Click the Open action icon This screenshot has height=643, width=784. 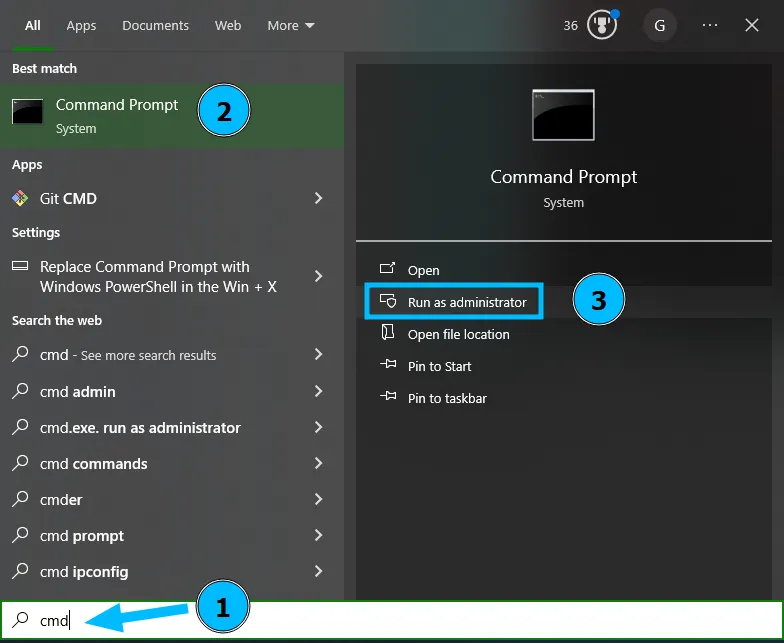tap(388, 268)
